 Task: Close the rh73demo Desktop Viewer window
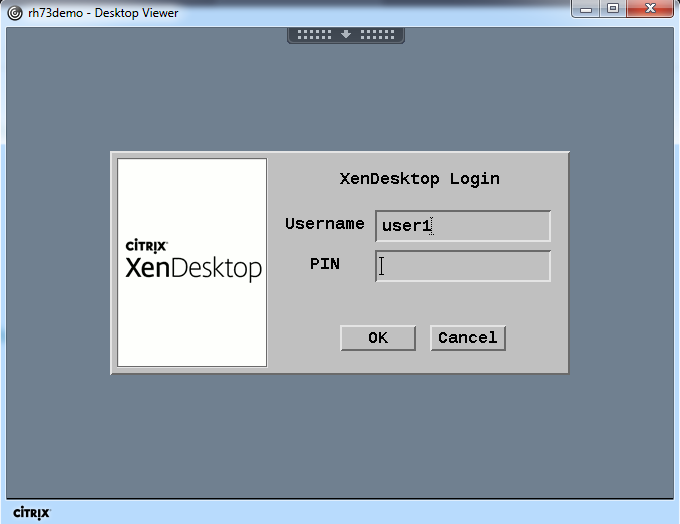point(650,9)
